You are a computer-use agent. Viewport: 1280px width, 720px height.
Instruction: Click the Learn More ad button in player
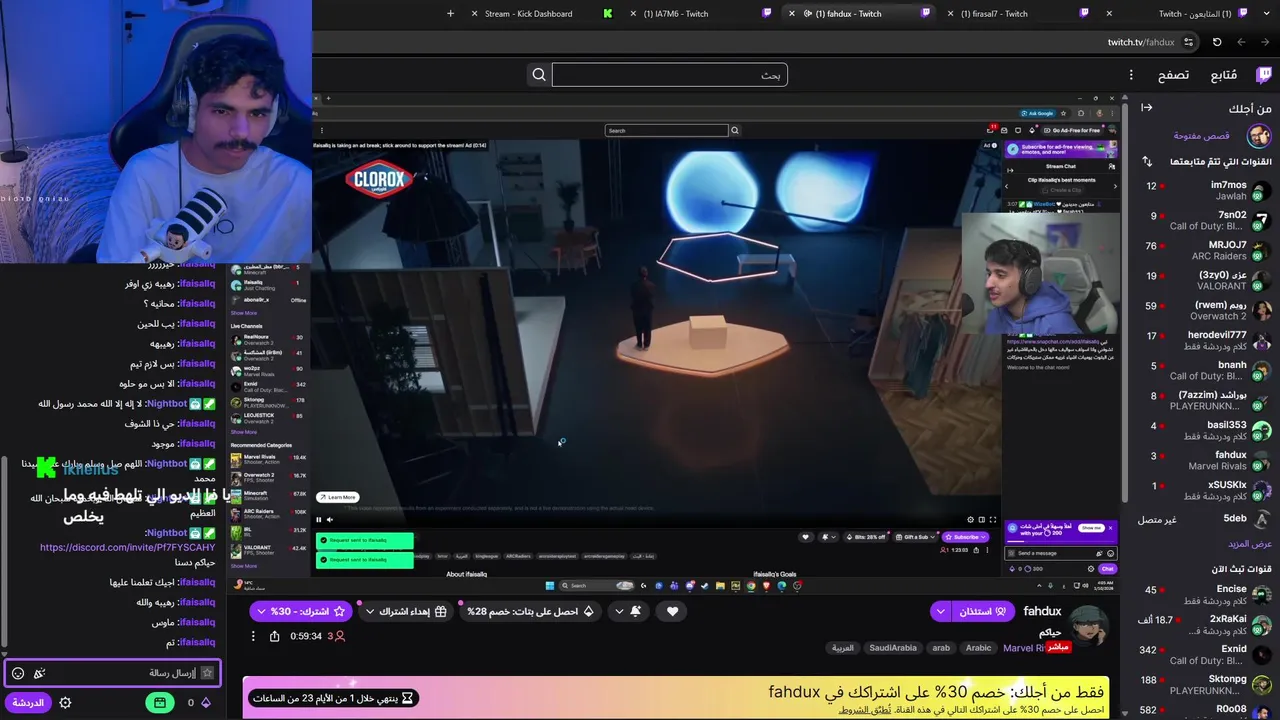[337, 497]
